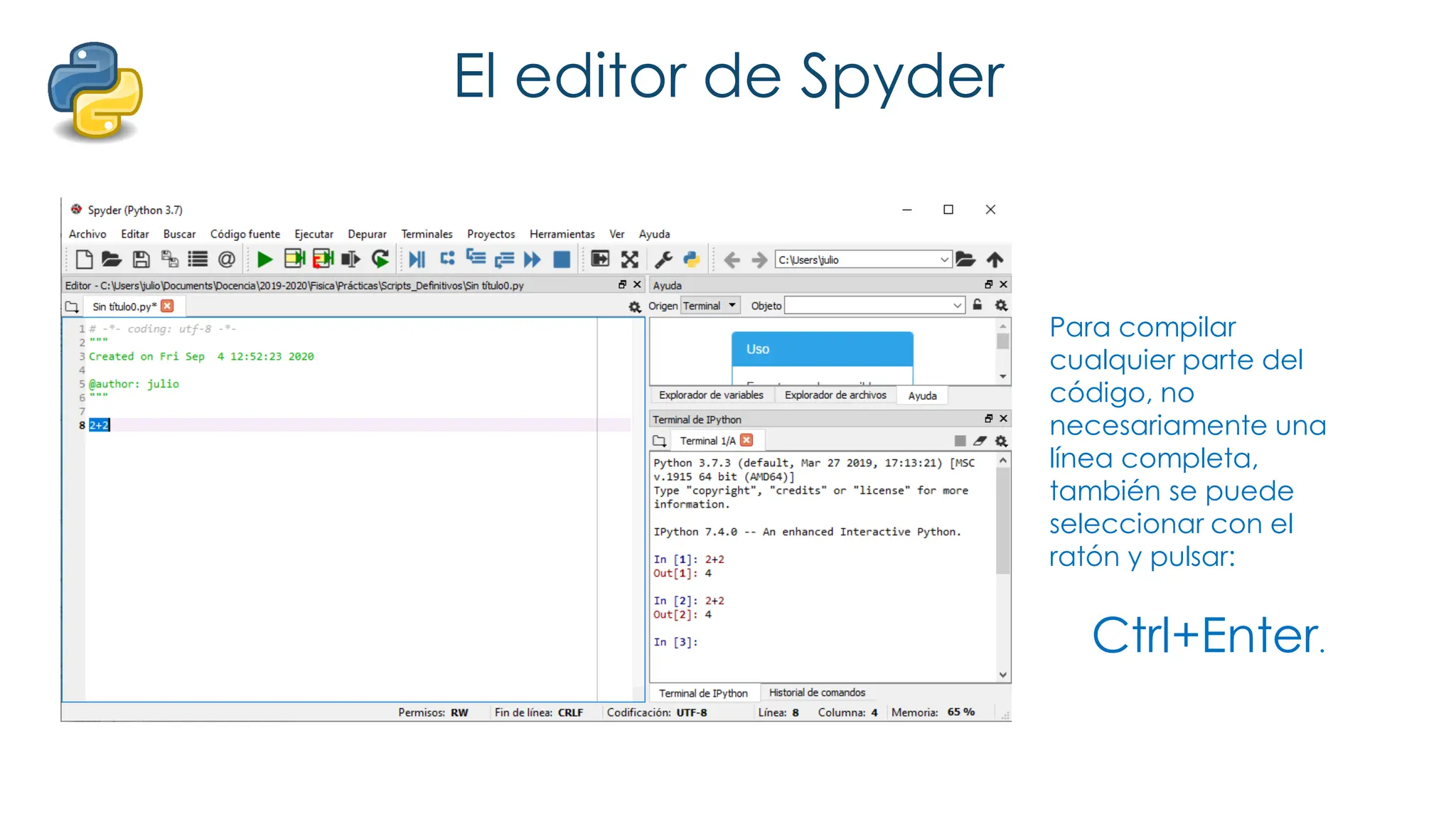Run current cell icon

(294, 259)
